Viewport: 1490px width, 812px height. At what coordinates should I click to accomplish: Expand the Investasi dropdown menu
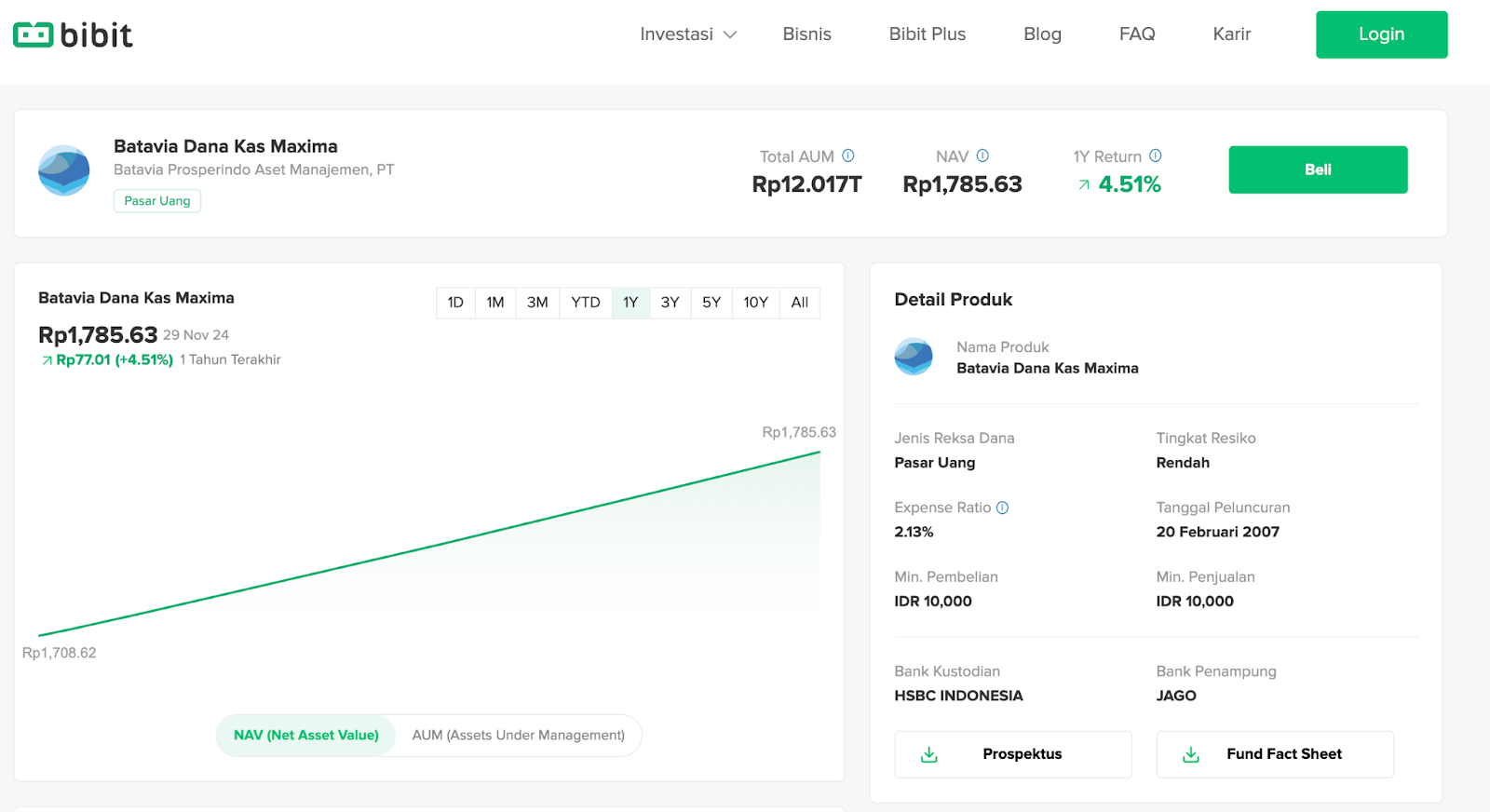click(x=688, y=34)
